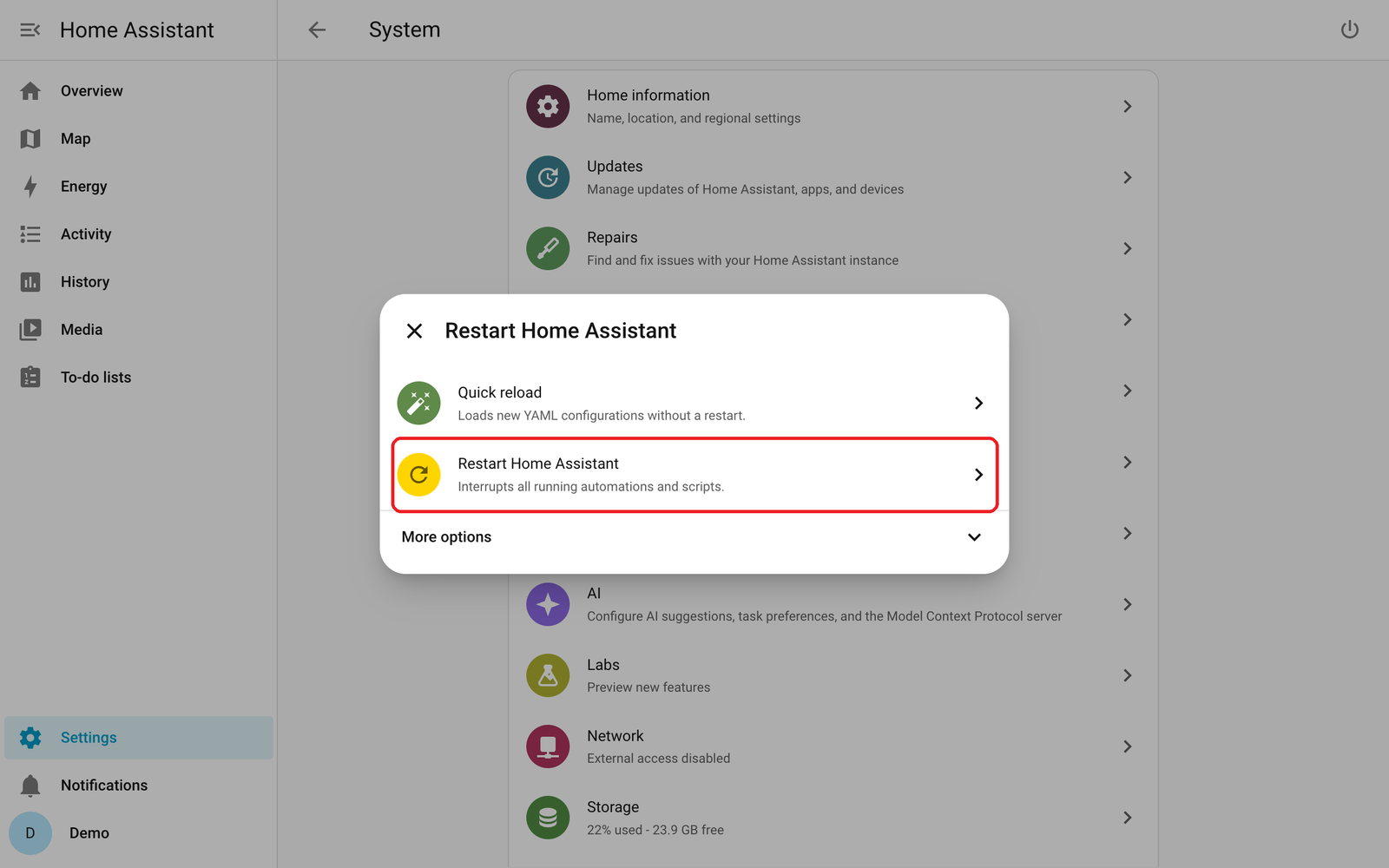The image size is (1389, 868).
Task: Click the Storage database icon
Action: tap(548, 819)
